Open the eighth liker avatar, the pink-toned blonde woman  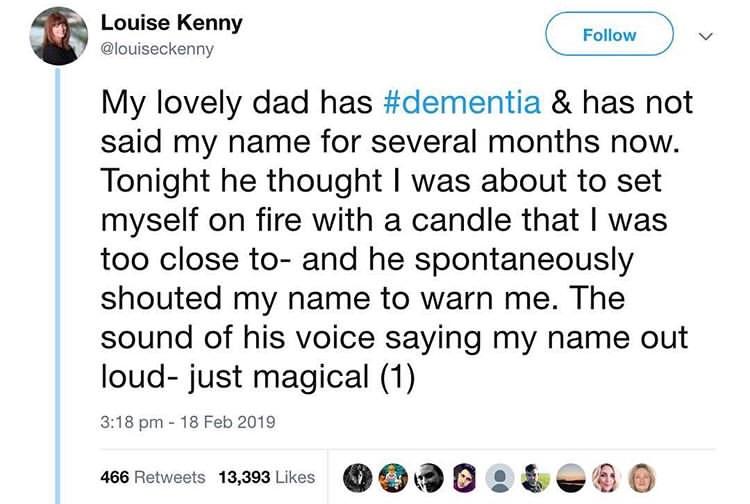[605, 477]
